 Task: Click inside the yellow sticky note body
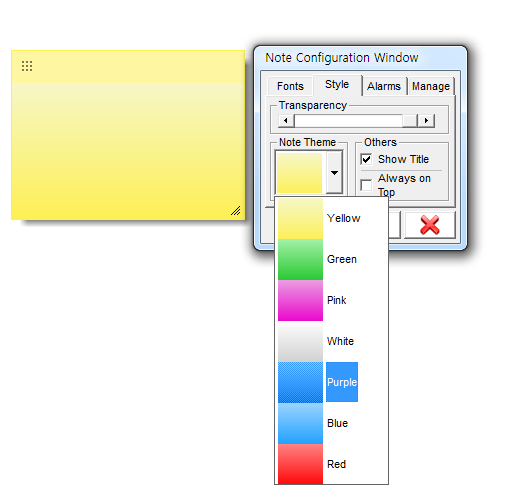(128, 150)
